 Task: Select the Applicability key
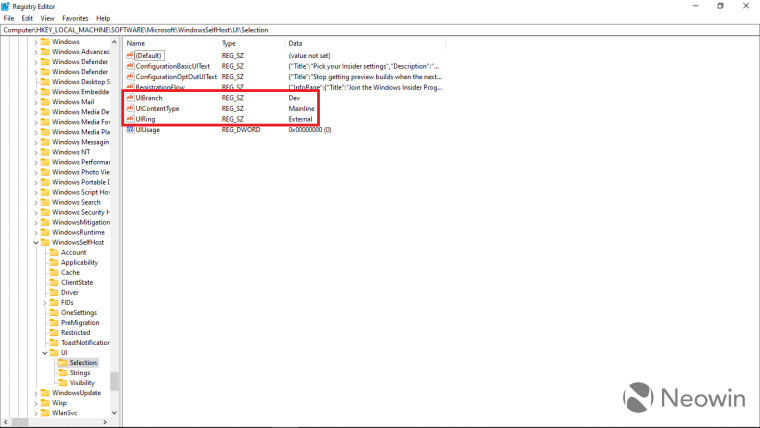[x=79, y=262]
